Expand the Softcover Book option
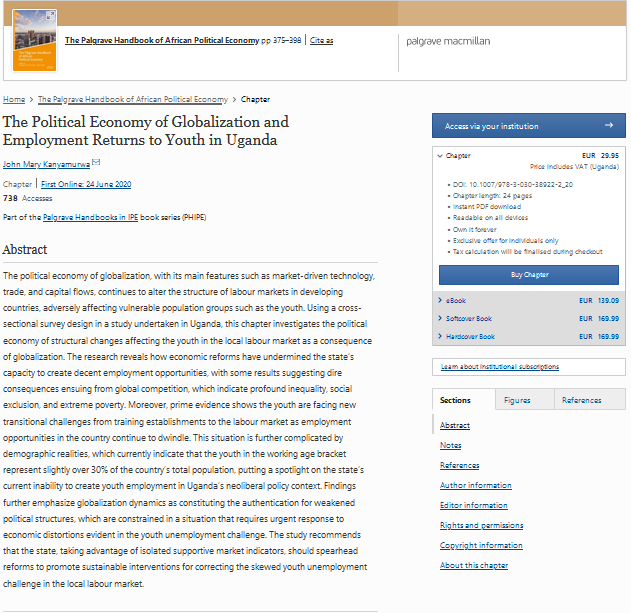 click(x=441, y=318)
